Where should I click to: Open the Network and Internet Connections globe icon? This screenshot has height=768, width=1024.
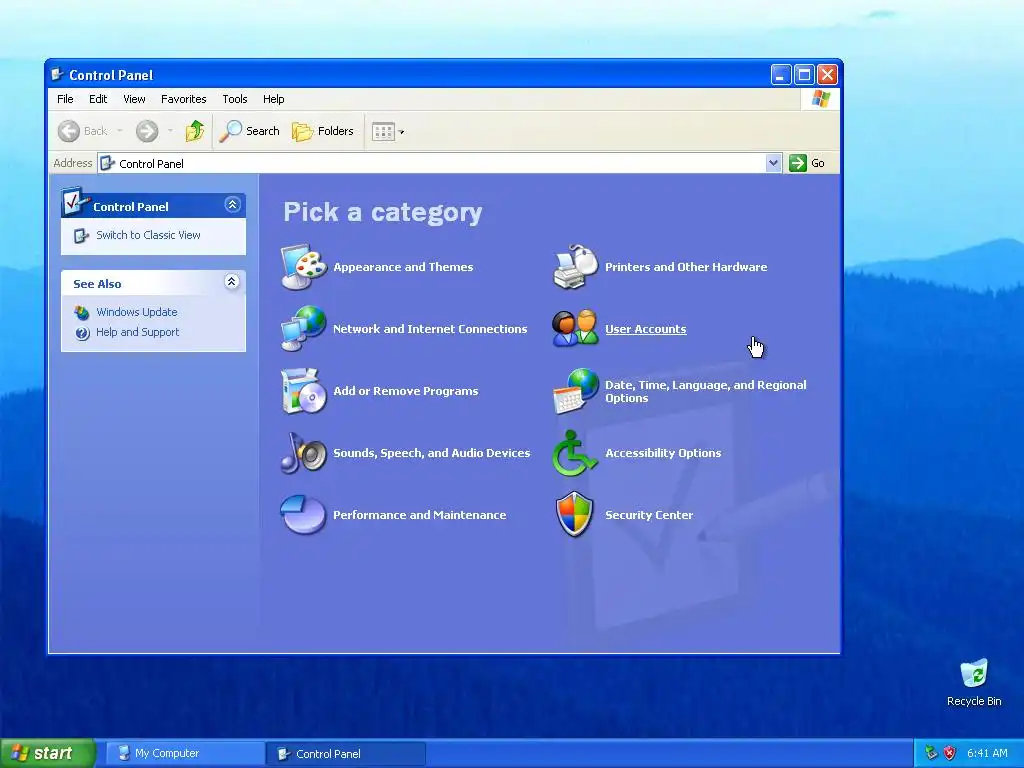[304, 328]
